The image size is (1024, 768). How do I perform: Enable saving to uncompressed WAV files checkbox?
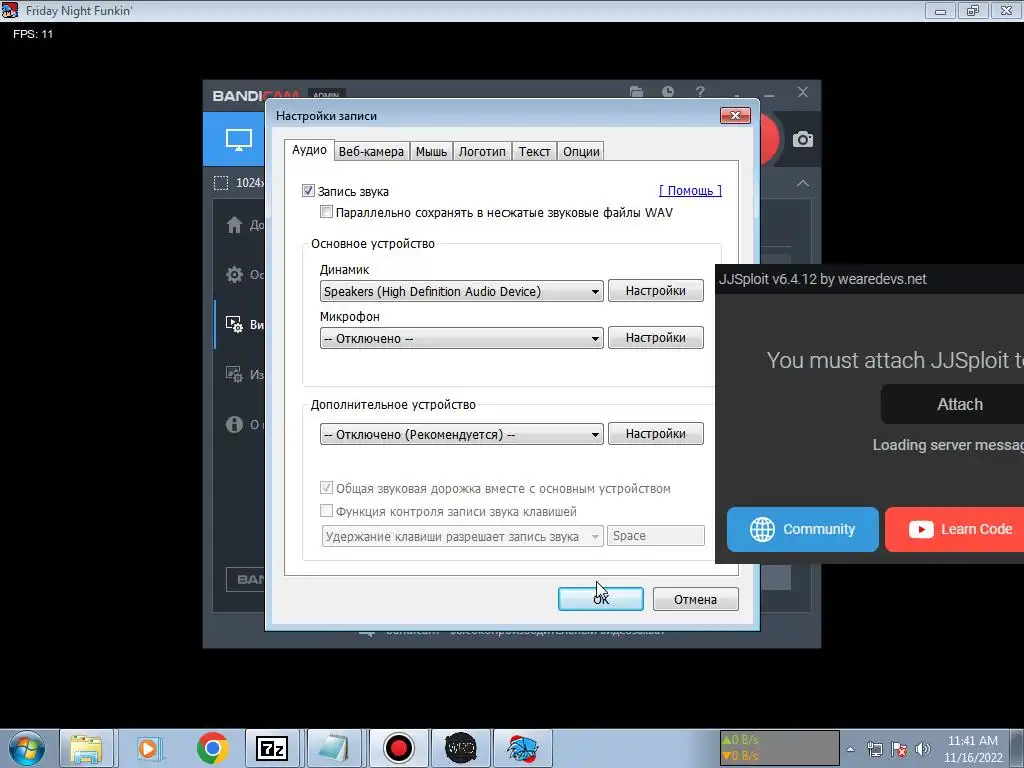click(326, 212)
